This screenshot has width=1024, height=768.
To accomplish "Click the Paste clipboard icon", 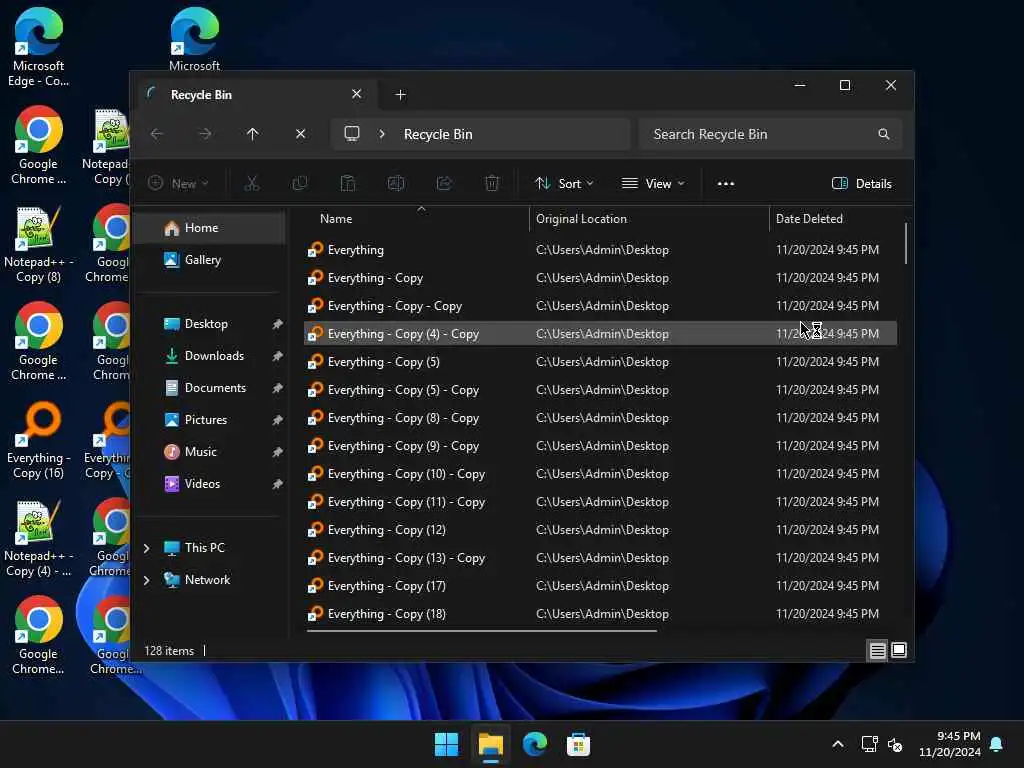I will click(x=348, y=184).
